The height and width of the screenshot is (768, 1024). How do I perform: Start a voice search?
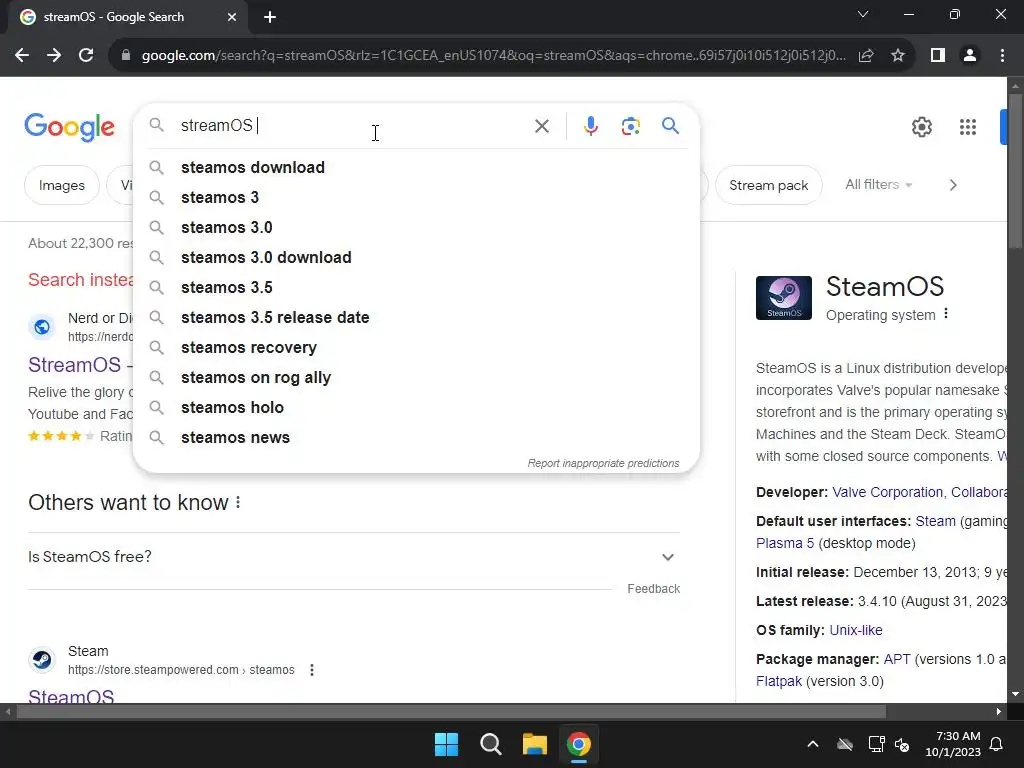tap(590, 126)
